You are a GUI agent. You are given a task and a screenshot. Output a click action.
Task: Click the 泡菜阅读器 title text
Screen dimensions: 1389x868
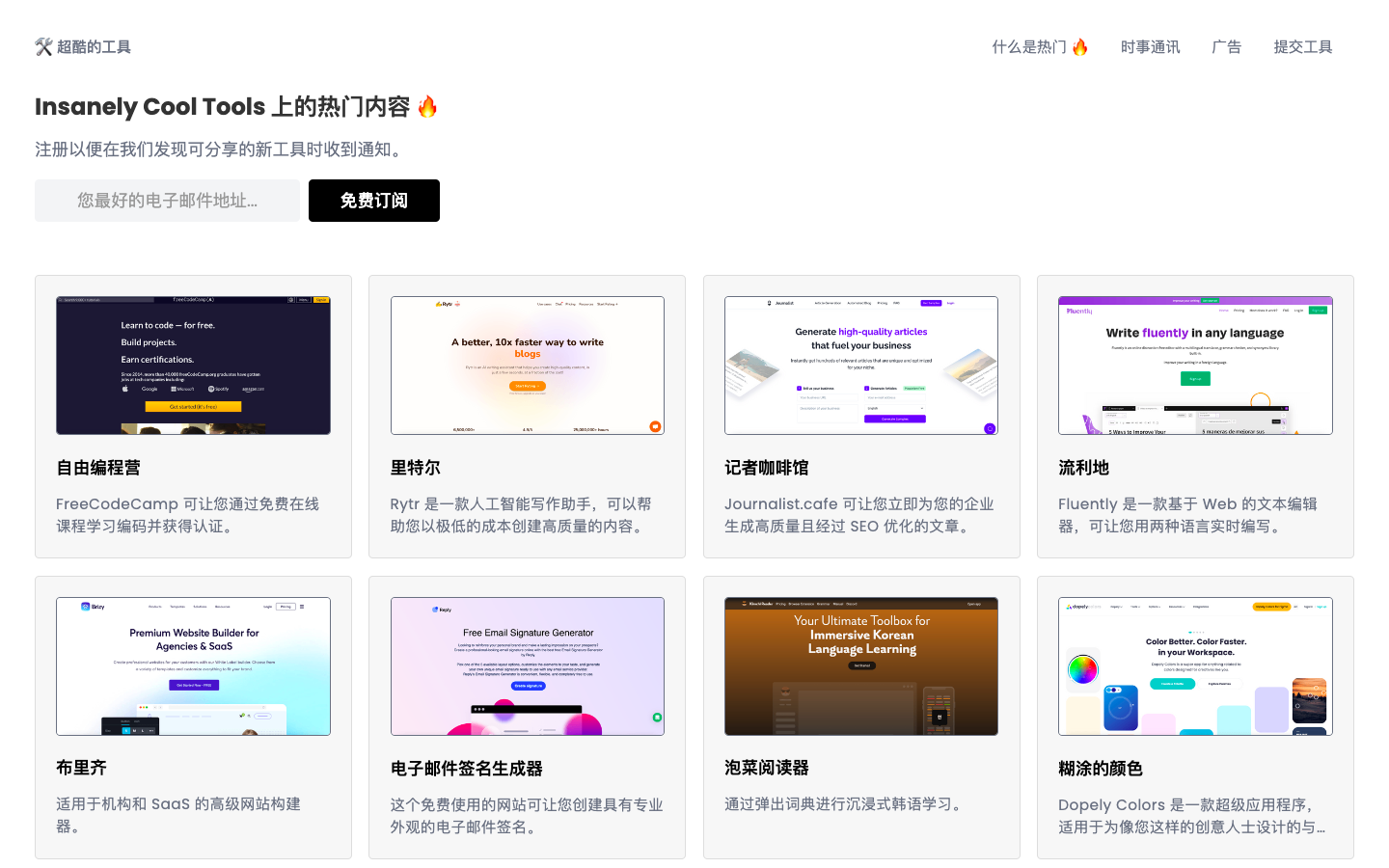(767, 768)
